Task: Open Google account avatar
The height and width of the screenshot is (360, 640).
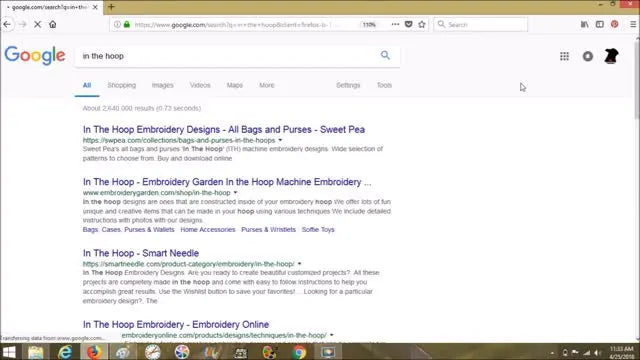Action: click(x=611, y=56)
